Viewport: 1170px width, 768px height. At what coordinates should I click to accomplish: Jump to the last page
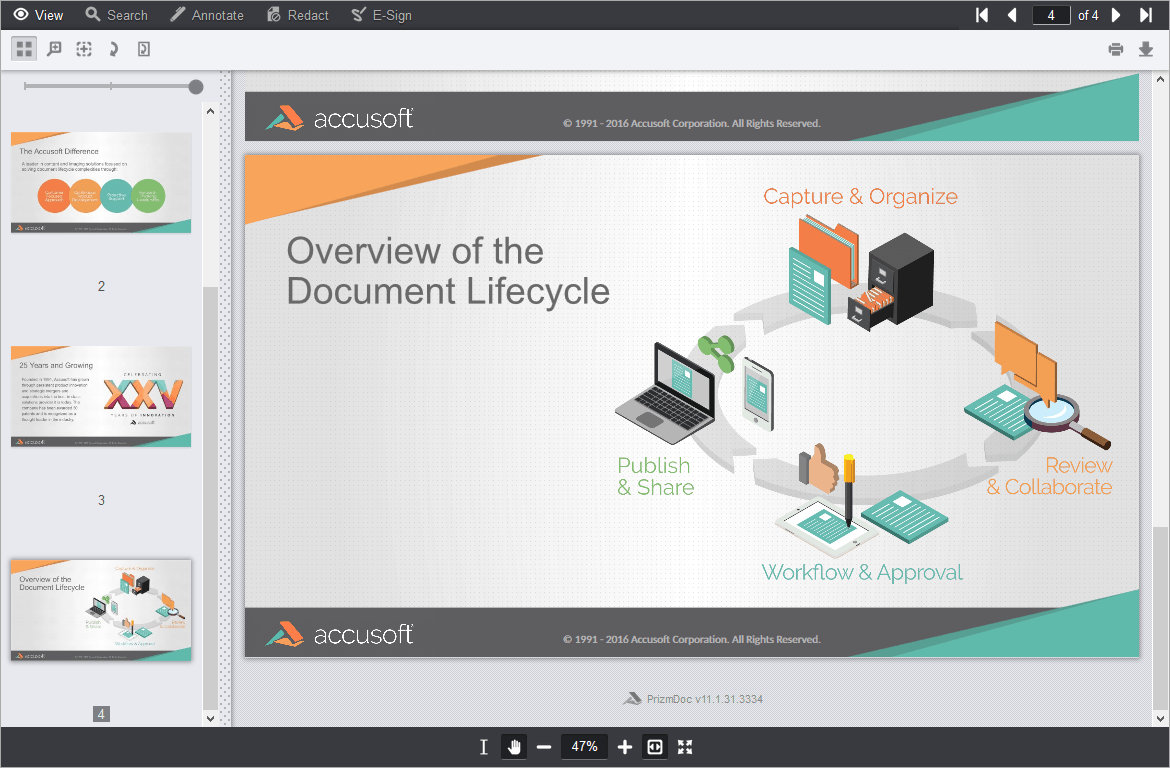[1145, 15]
